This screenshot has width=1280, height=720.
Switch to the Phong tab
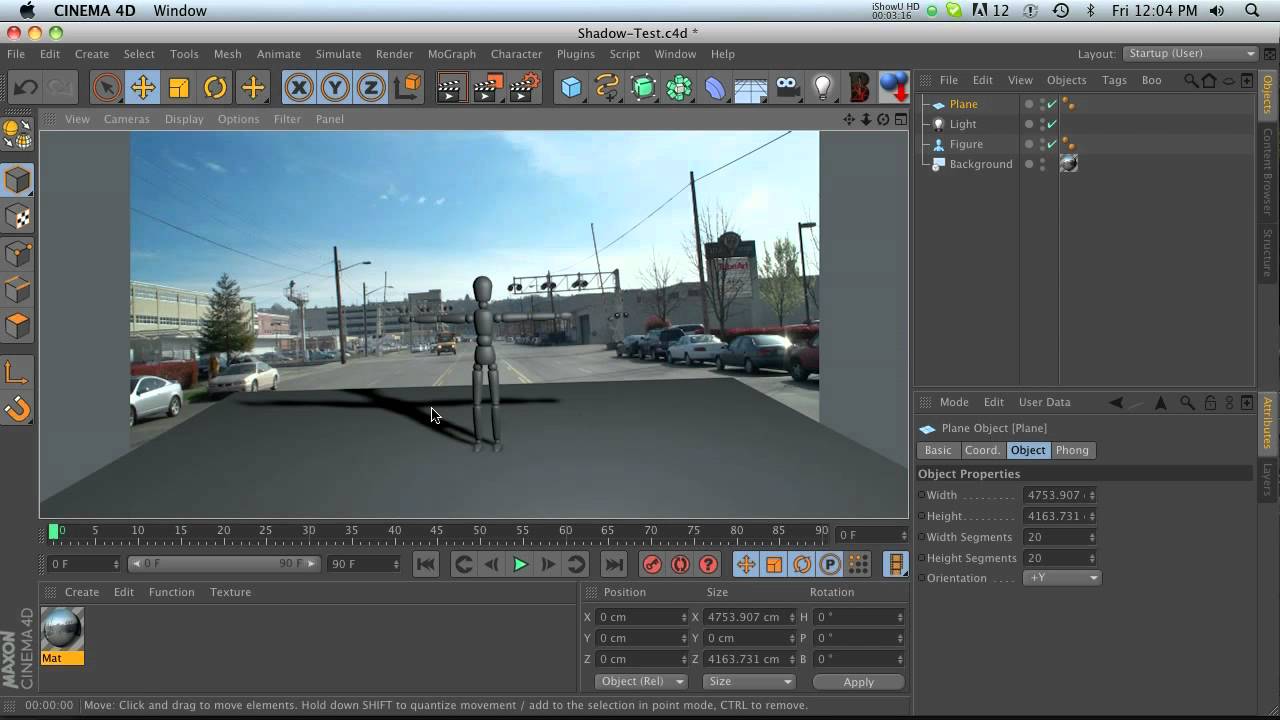pyautogui.click(x=1072, y=450)
